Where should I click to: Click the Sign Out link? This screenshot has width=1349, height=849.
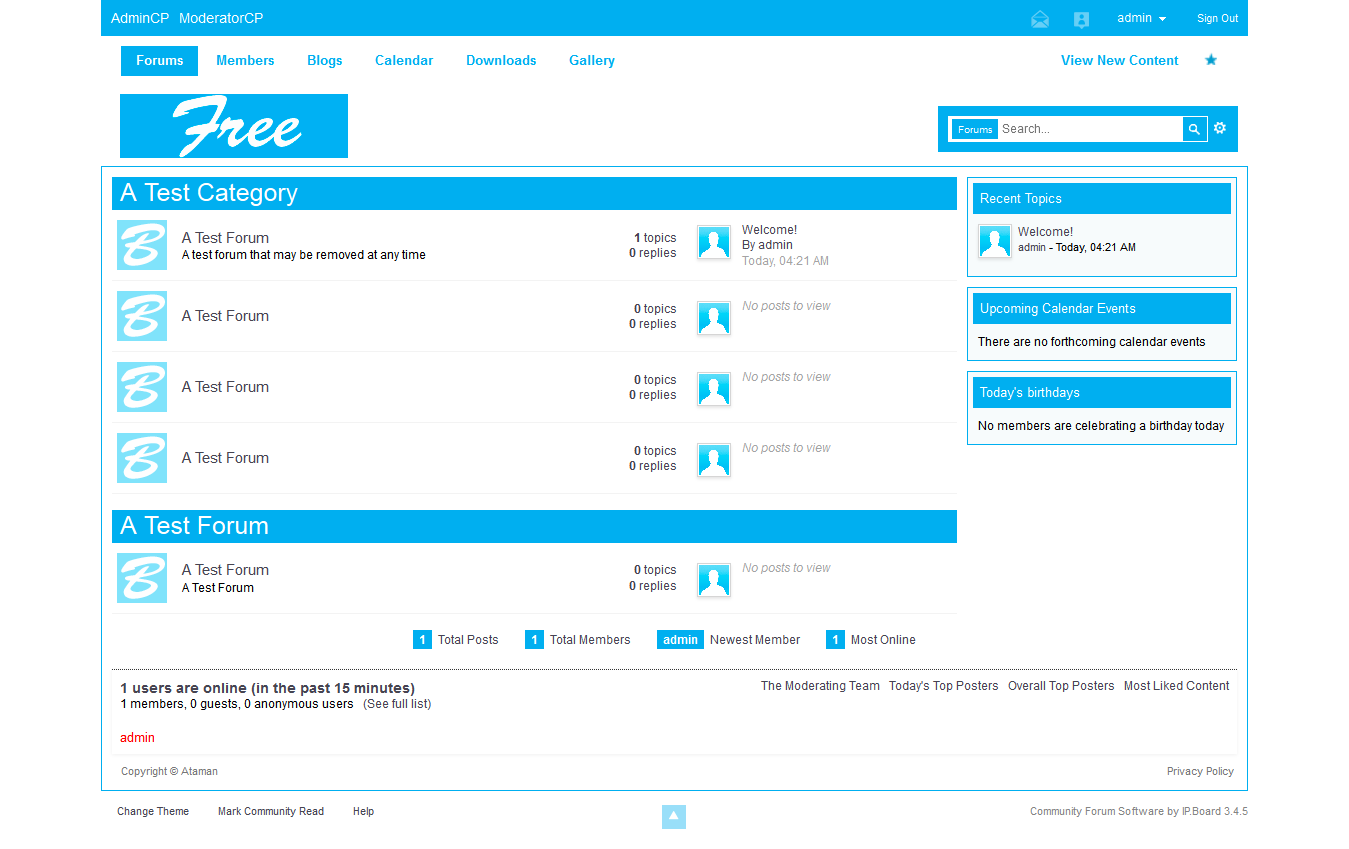pyautogui.click(x=1217, y=19)
